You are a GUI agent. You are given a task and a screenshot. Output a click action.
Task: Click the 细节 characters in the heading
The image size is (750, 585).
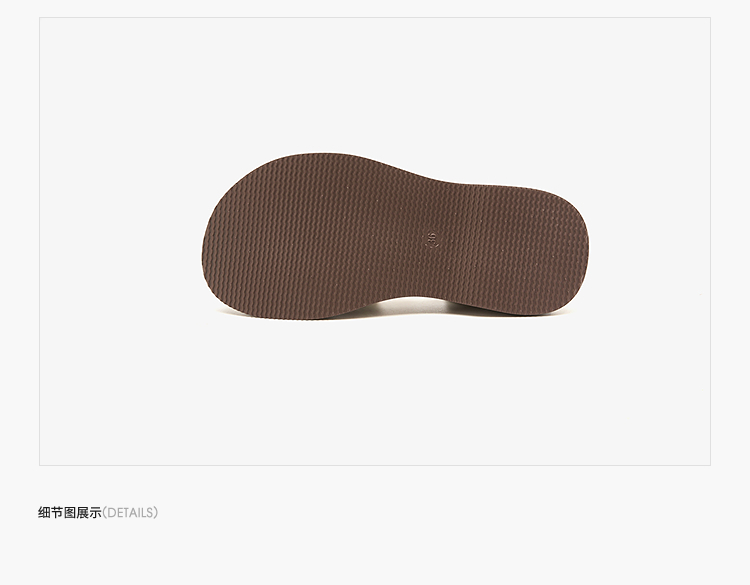click(x=51, y=513)
